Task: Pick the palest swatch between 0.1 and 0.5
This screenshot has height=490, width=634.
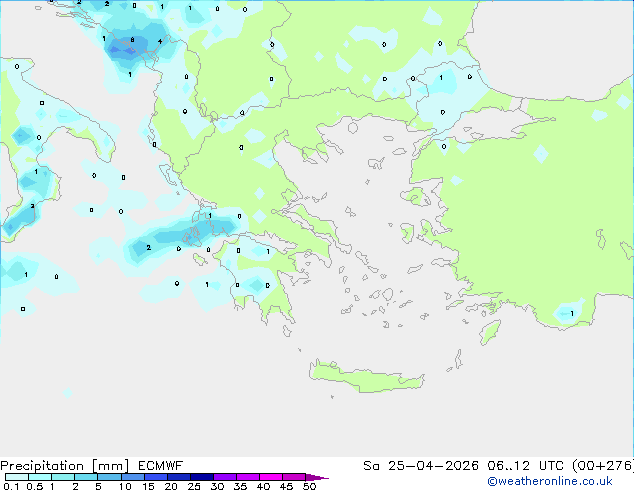Action: (17, 477)
